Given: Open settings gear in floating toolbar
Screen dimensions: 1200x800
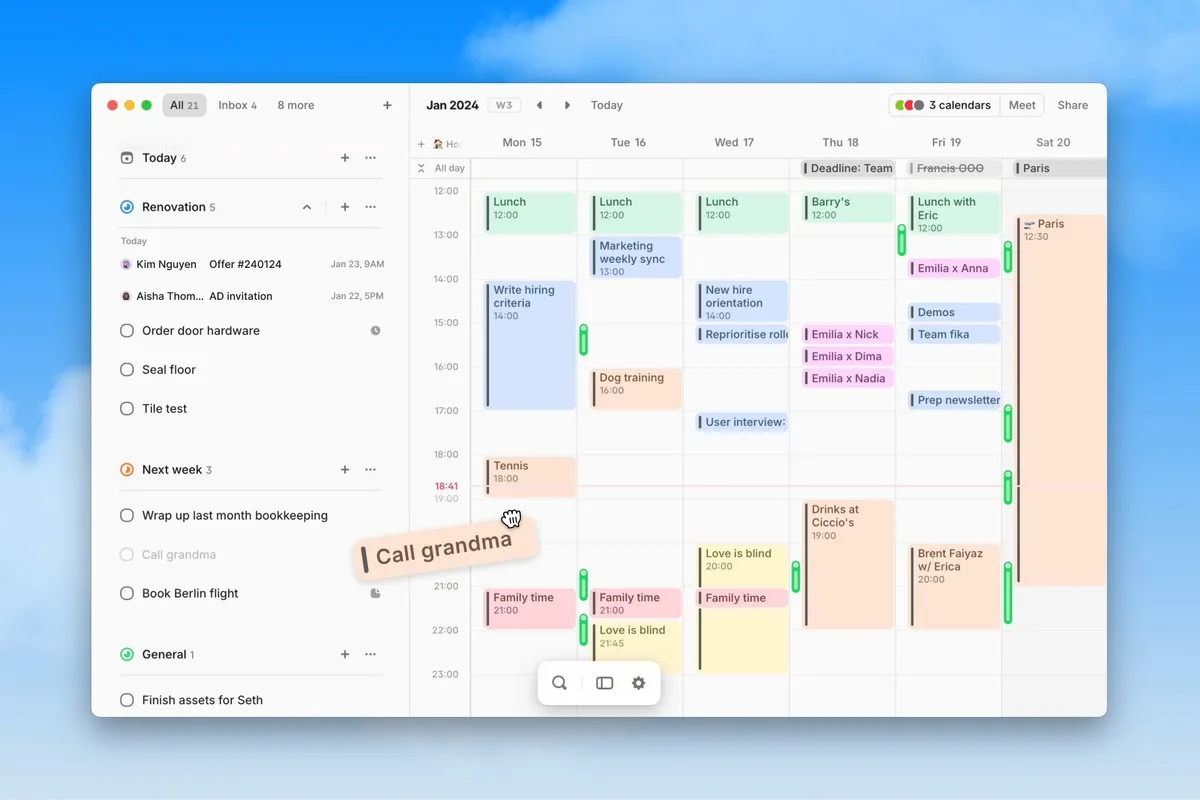Looking at the screenshot, I should [638, 683].
